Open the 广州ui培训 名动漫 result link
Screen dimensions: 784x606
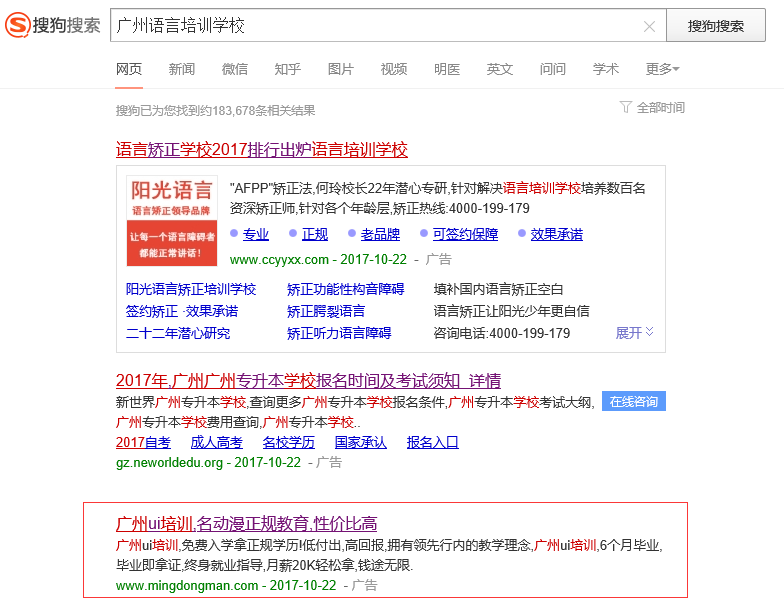click(x=246, y=524)
